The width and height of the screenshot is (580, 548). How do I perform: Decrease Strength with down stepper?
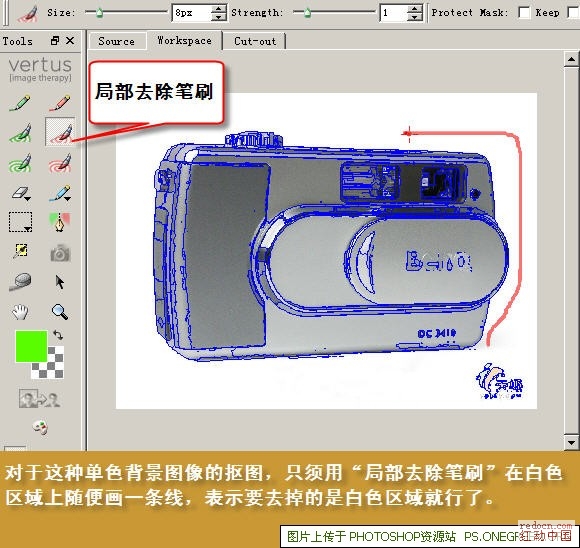(415, 17)
